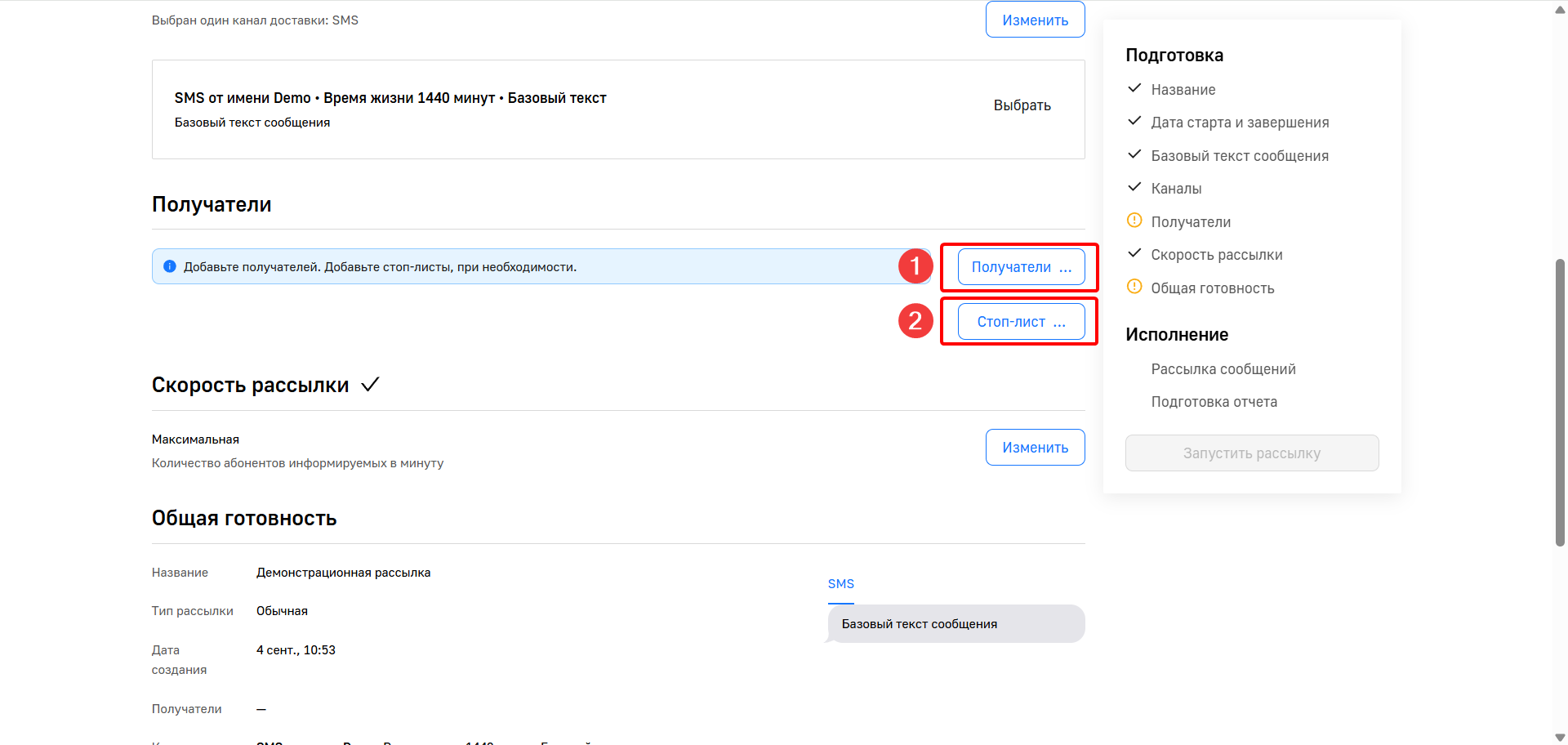Screen dimensions: 1568x745
Task: Open the Стоп-лист dropdown button
Action: [x=1021, y=322]
